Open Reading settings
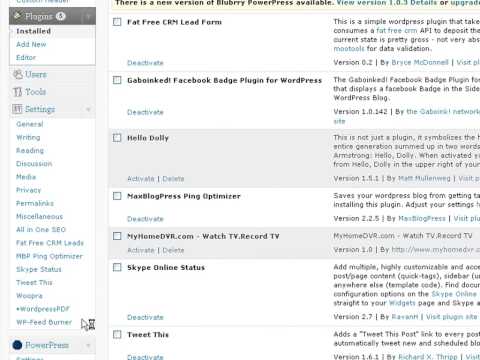480x360 pixels. [30, 151]
